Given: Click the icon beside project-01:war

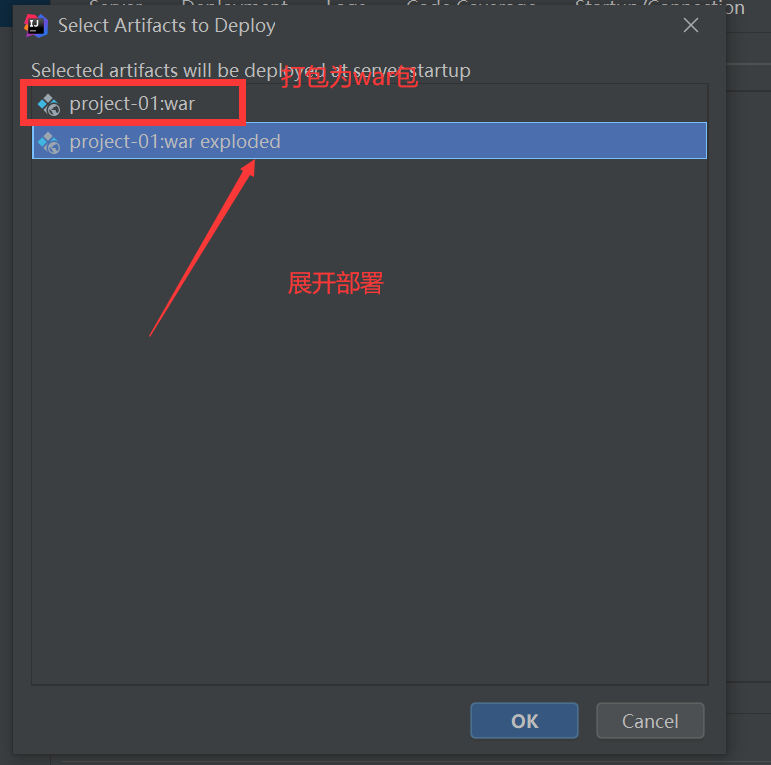Looking at the screenshot, I should (49, 104).
